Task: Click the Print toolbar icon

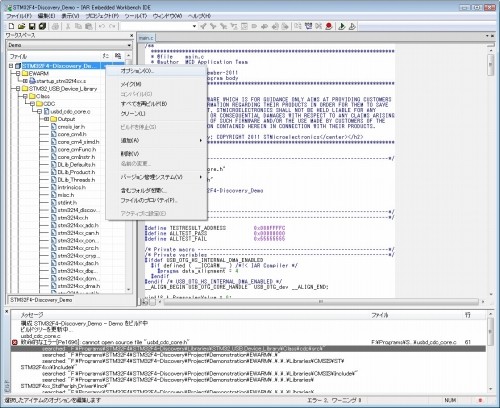Action: point(56,26)
